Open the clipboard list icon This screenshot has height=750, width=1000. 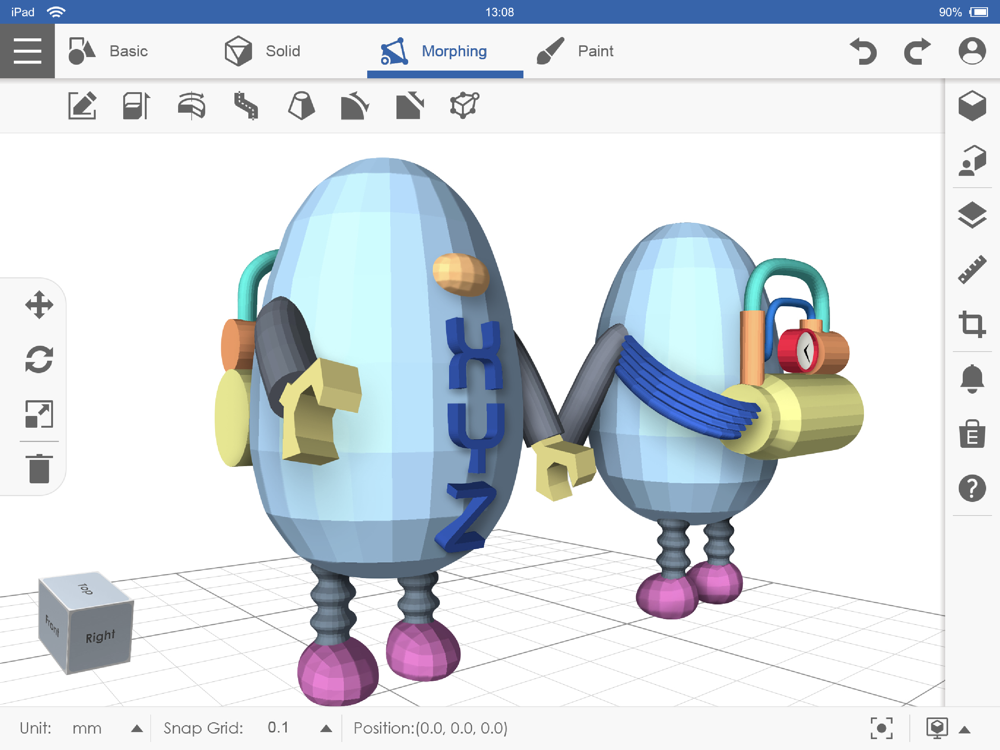point(972,434)
